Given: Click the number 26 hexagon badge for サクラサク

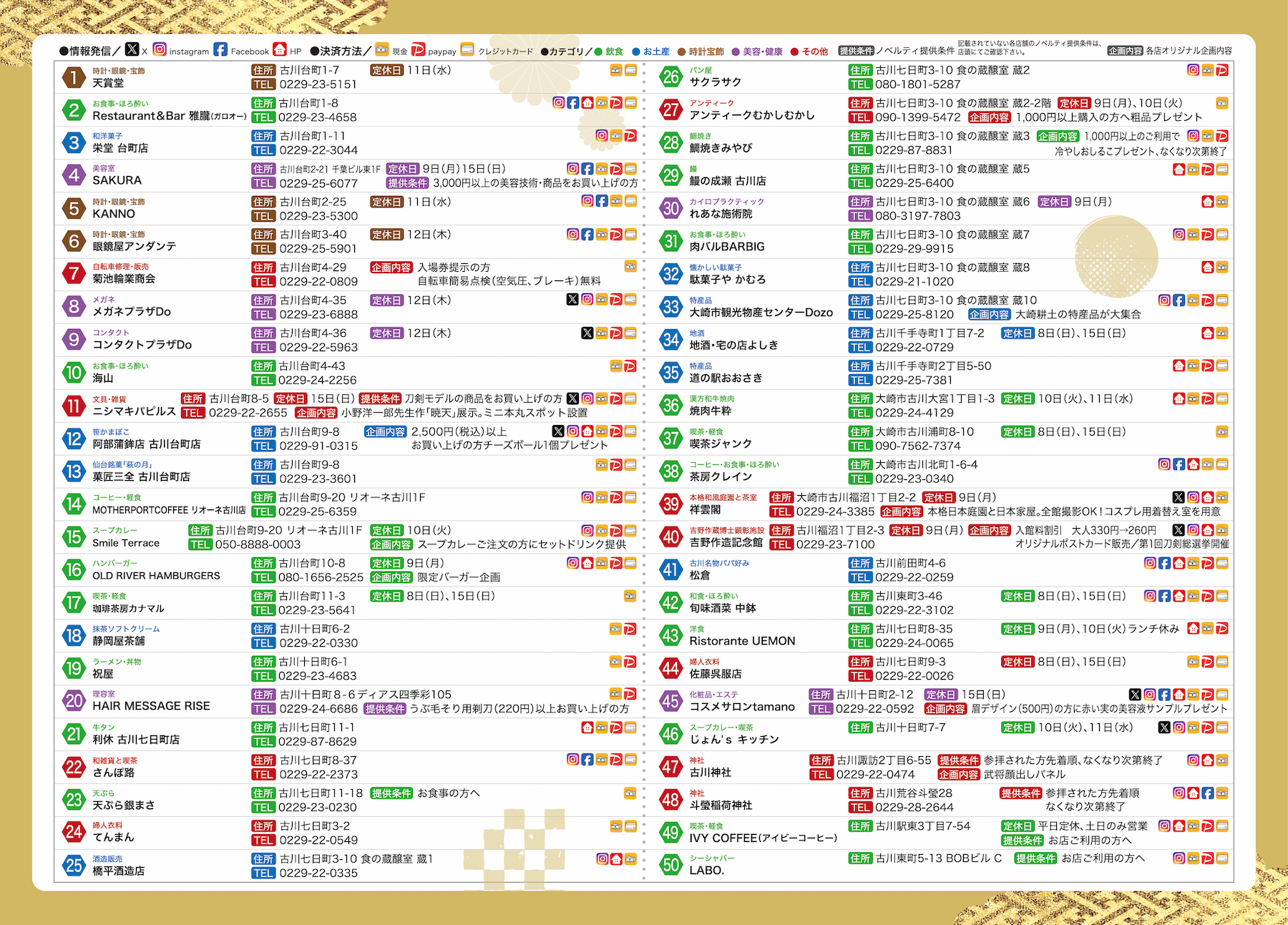Looking at the screenshot, I should pos(670,77).
